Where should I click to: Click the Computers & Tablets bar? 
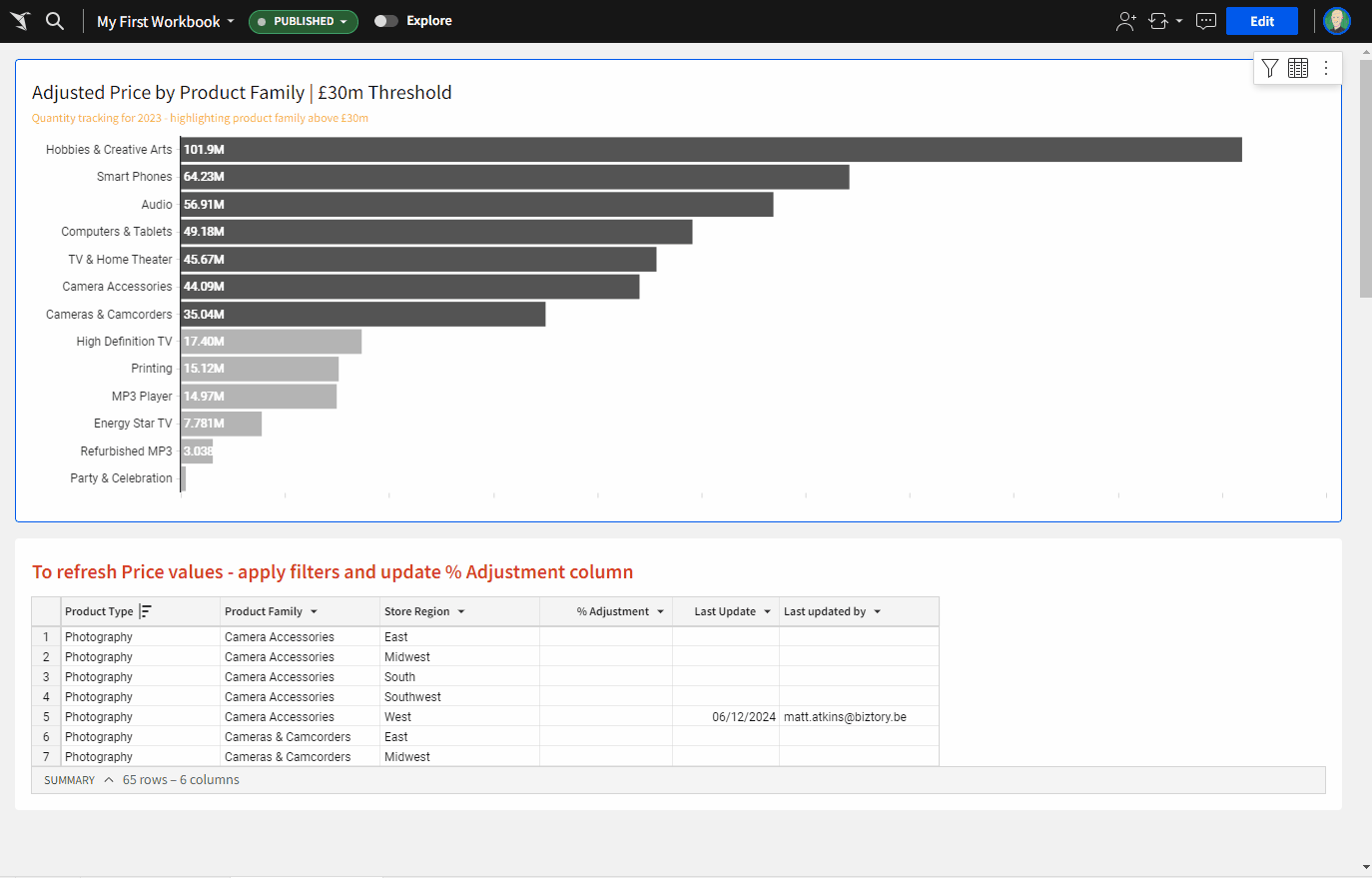436,232
